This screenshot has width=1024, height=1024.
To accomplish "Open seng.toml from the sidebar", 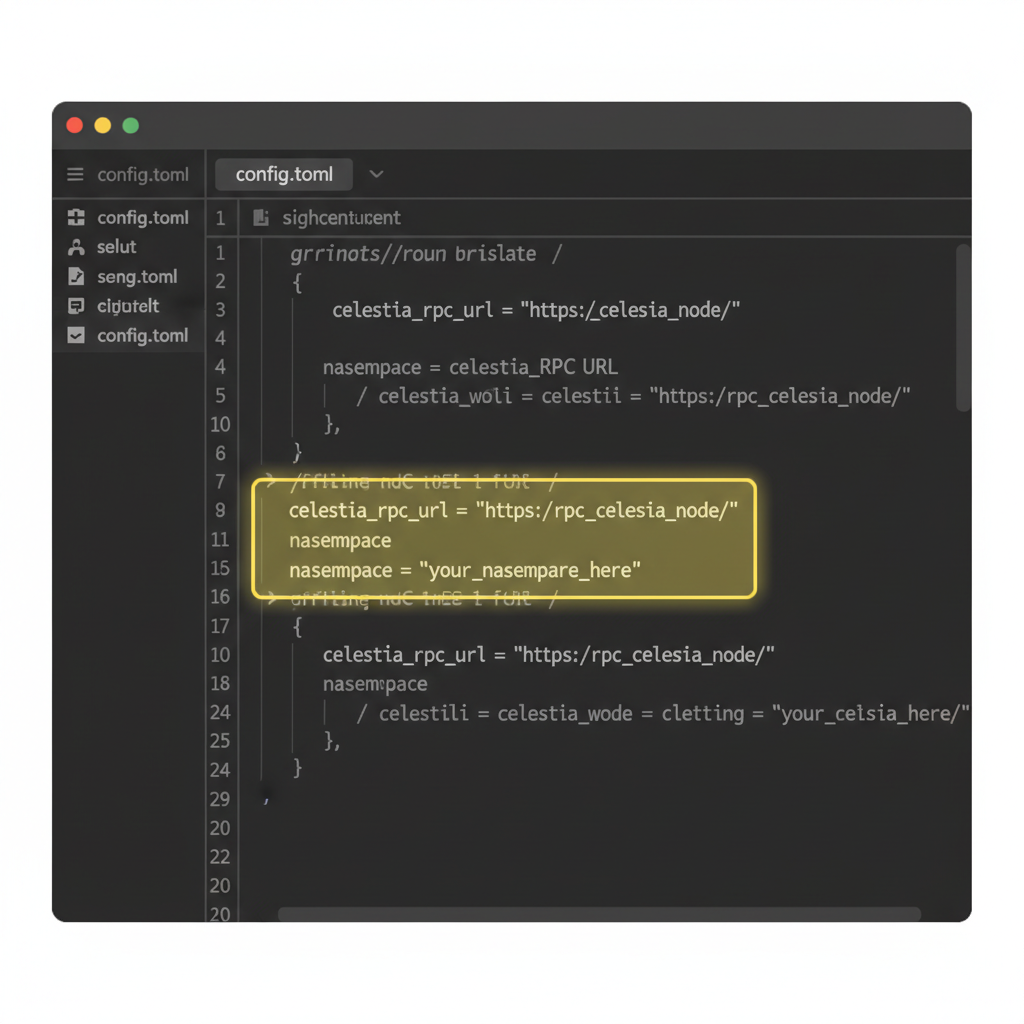I will (136, 277).
